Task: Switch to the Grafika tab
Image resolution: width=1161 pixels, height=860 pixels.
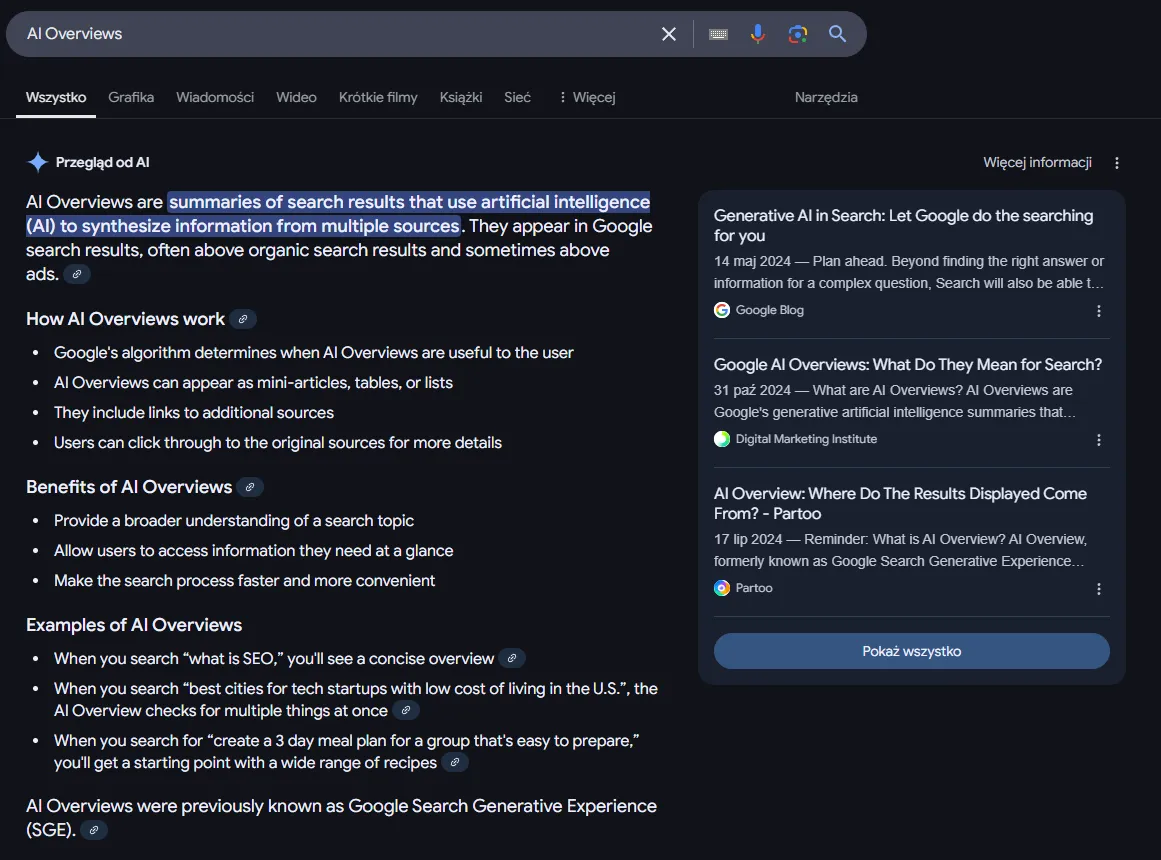Action: (131, 98)
